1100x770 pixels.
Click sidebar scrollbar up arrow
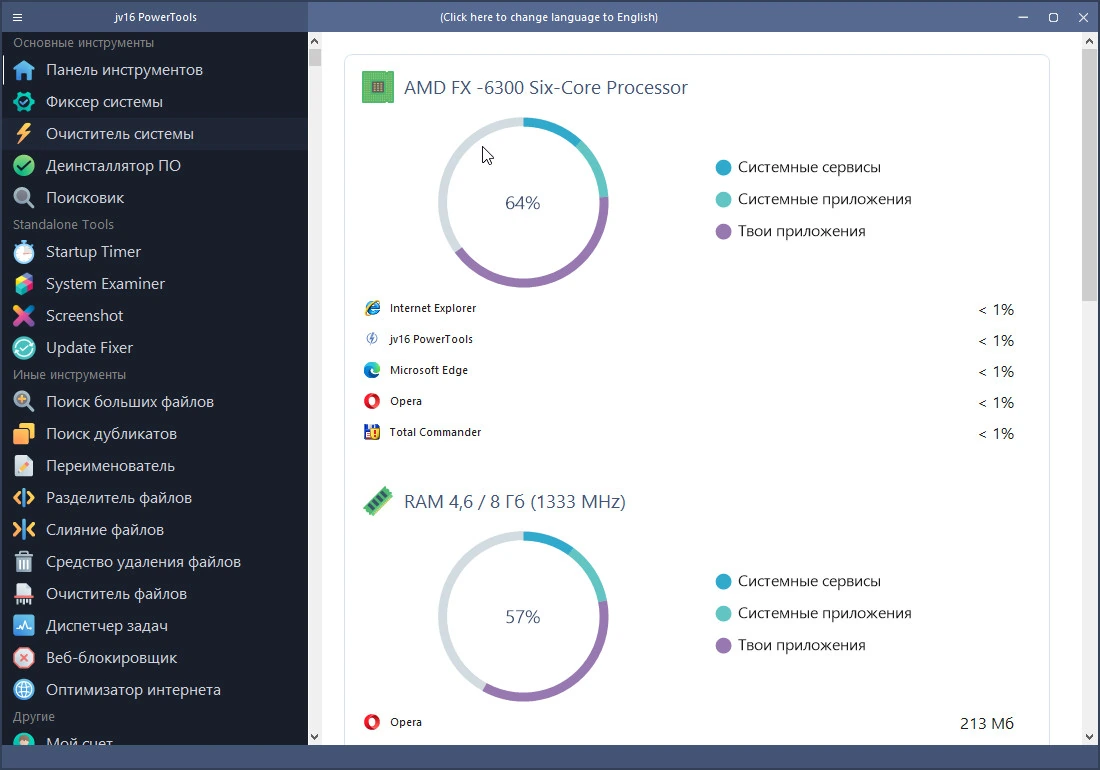click(x=314, y=41)
